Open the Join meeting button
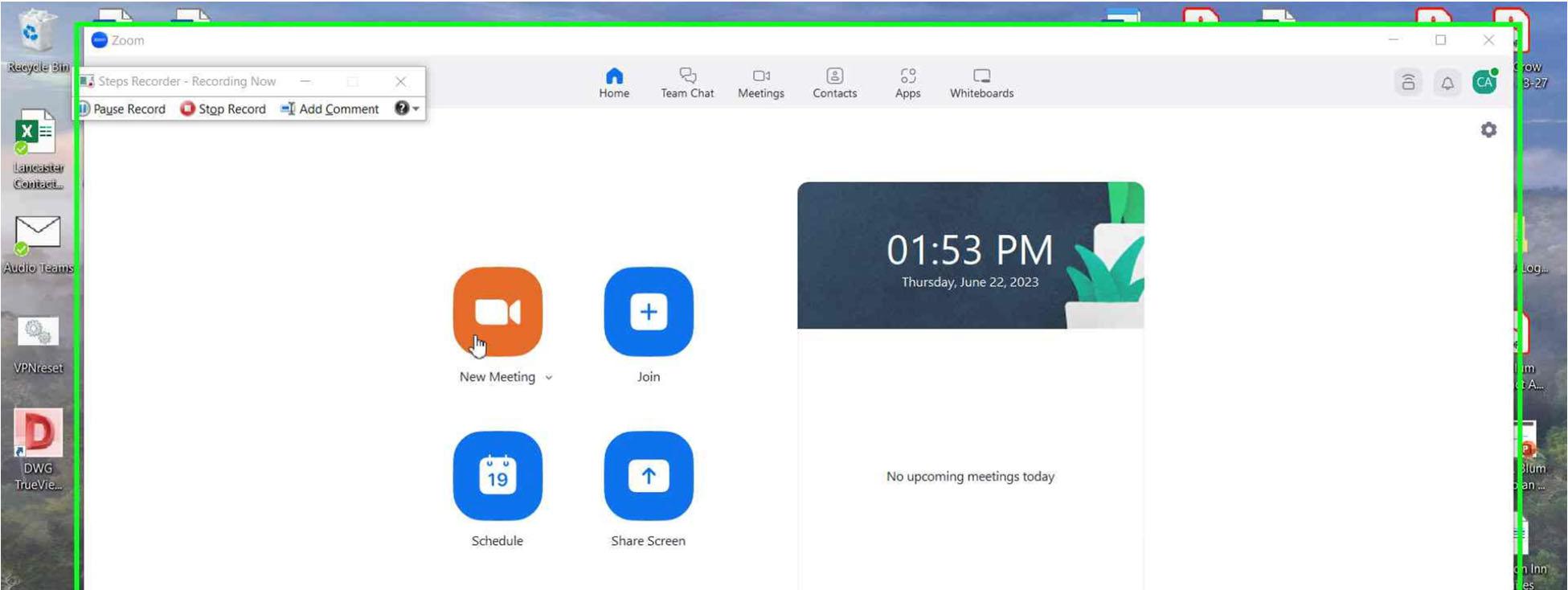The image size is (1568, 590). coord(649,312)
